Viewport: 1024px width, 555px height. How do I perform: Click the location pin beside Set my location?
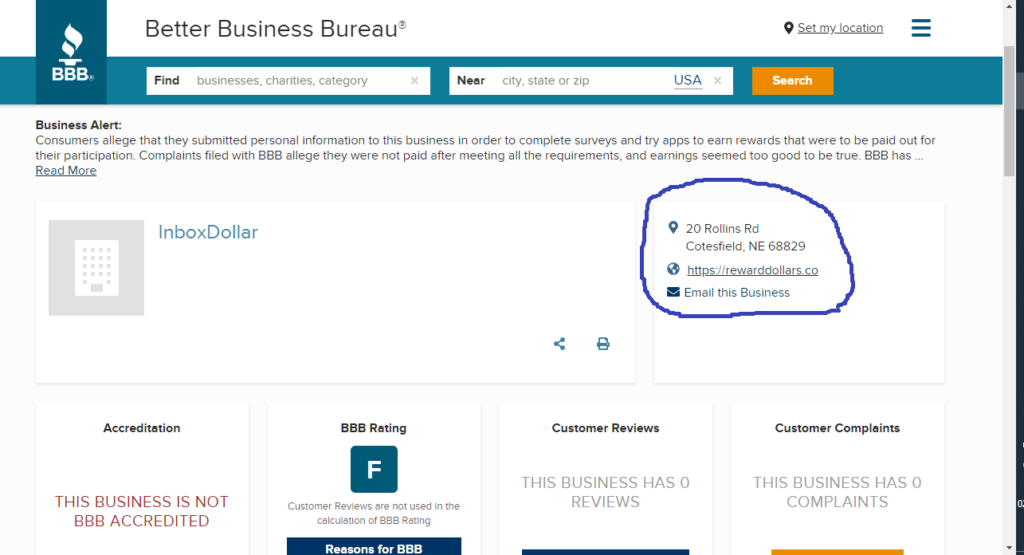pyautogui.click(x=788, y=28)
